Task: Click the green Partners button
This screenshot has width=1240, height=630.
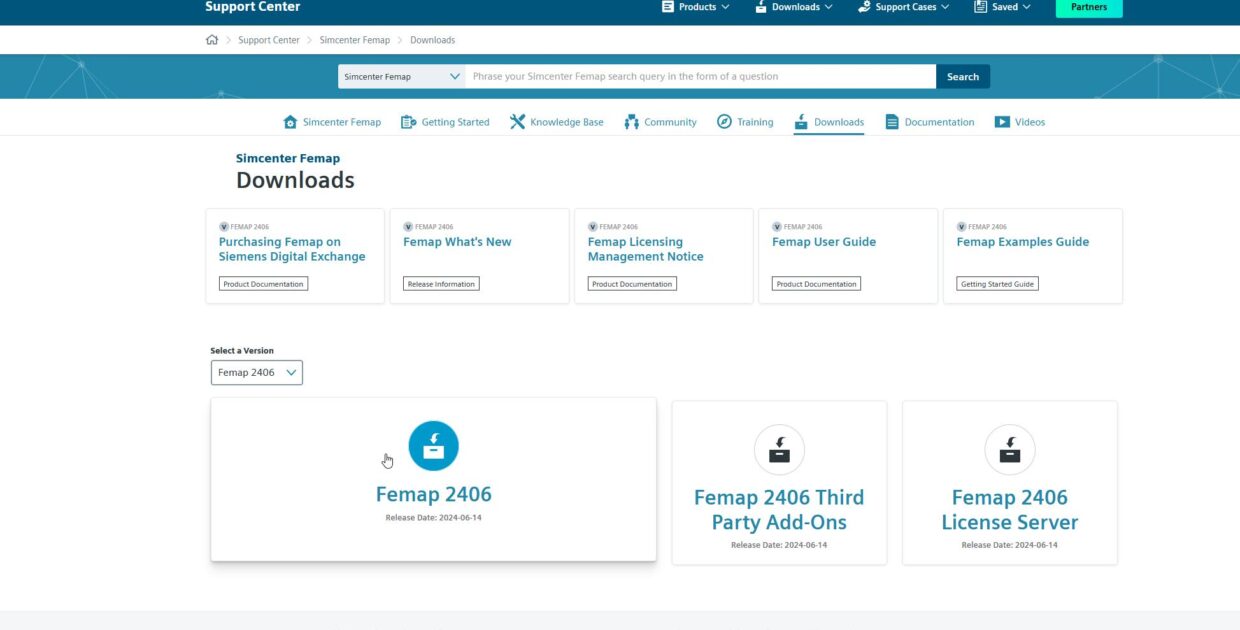Action: [1089, 7]
